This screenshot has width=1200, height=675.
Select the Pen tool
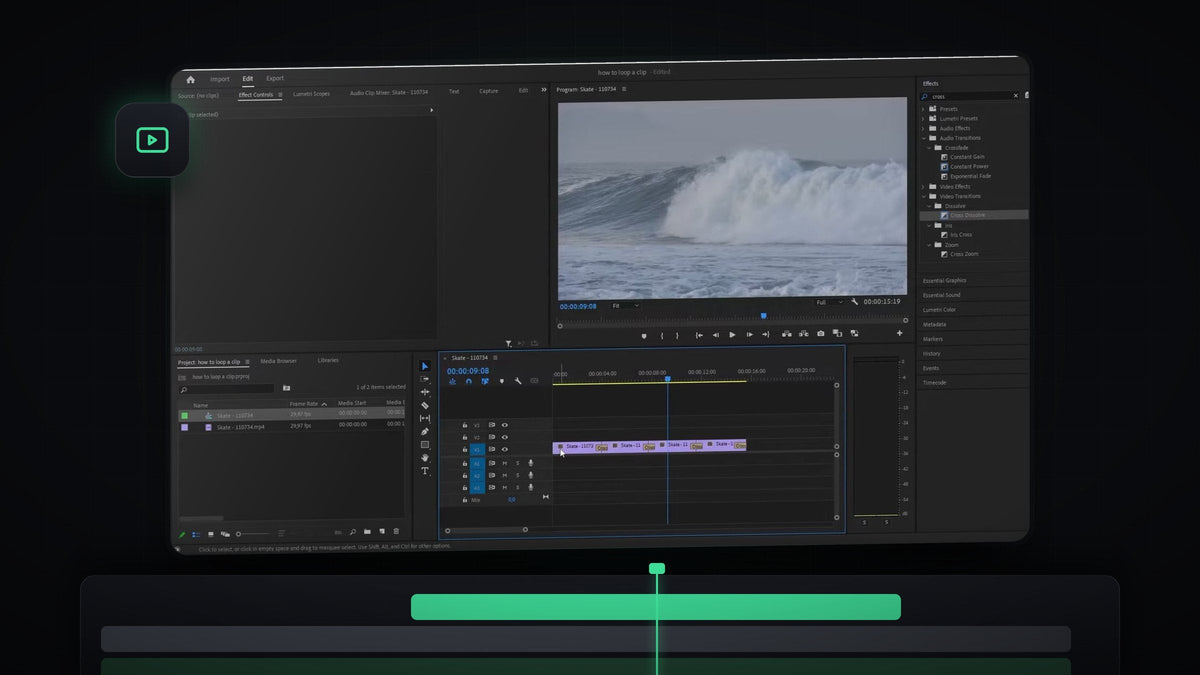click(x=424, y=431)
